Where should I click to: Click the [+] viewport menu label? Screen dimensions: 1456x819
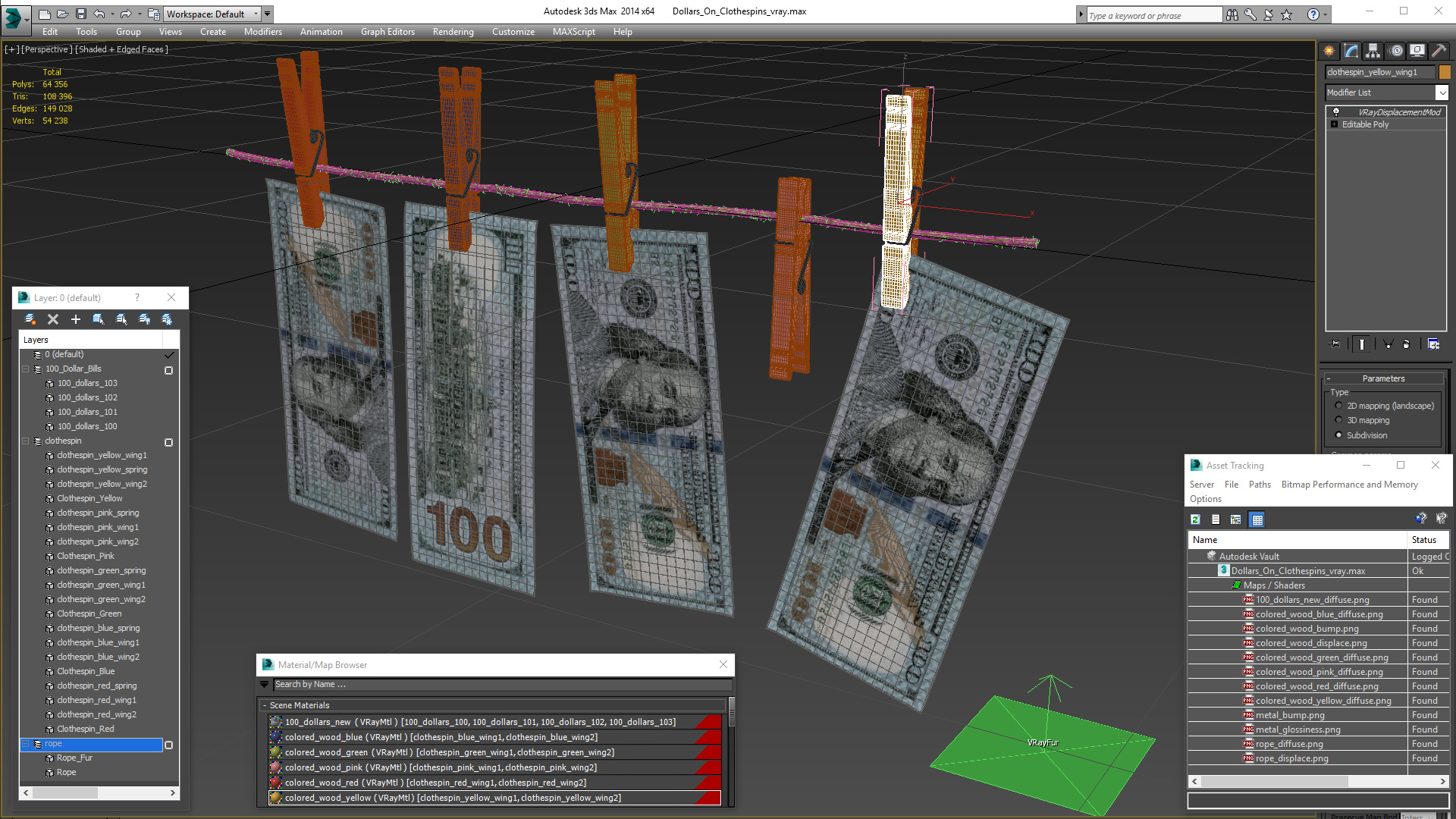pos(12,49)
